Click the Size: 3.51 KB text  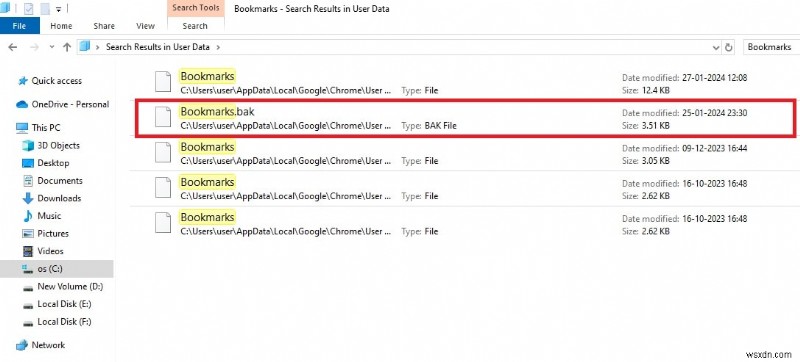[646, 125]
